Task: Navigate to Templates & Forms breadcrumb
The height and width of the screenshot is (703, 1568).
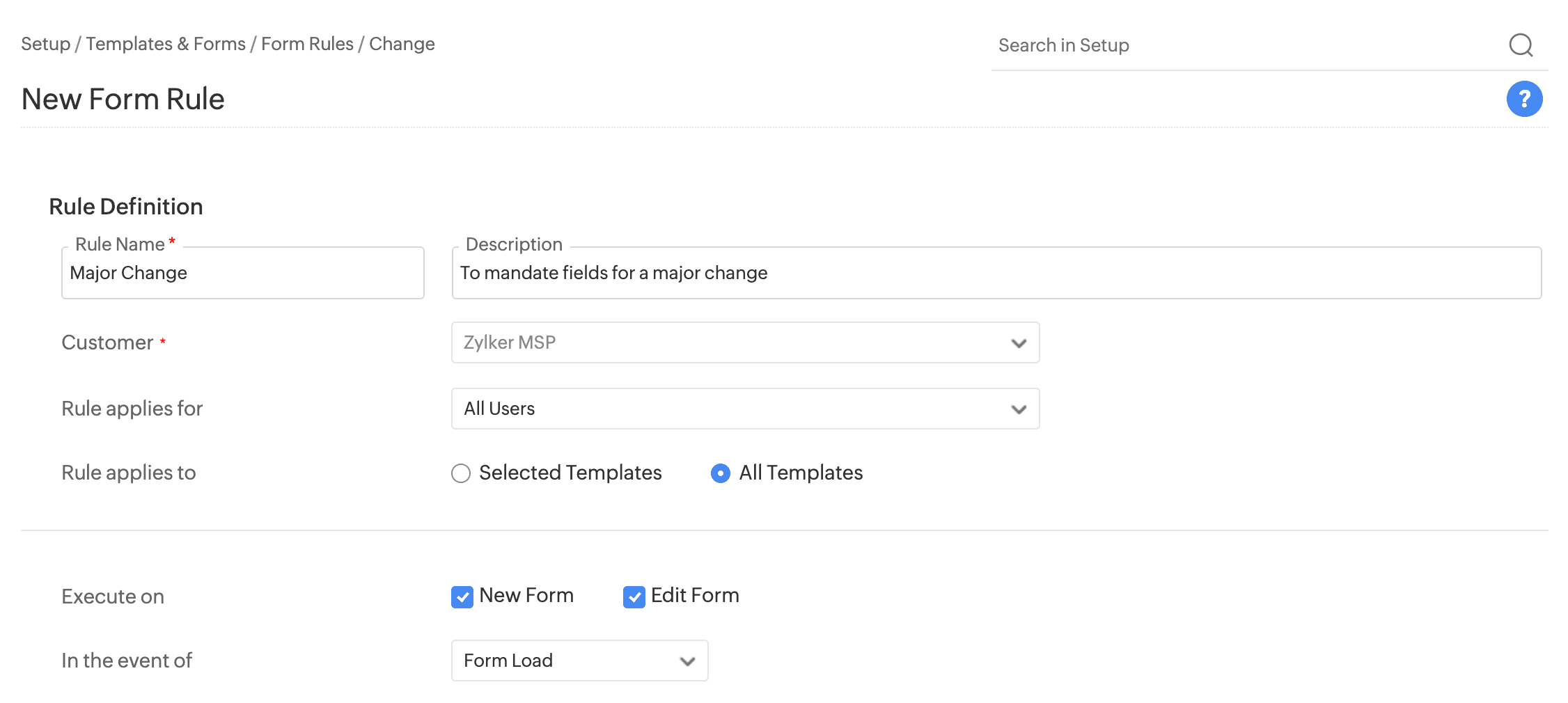Action: 166,44
